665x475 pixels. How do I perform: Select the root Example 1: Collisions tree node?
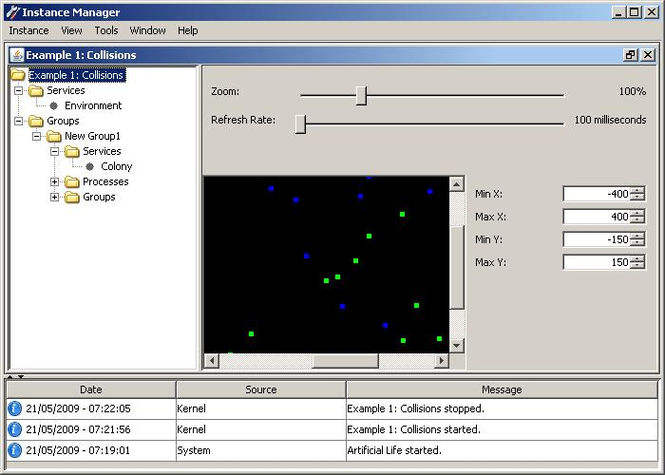click(x=76, y=75)
